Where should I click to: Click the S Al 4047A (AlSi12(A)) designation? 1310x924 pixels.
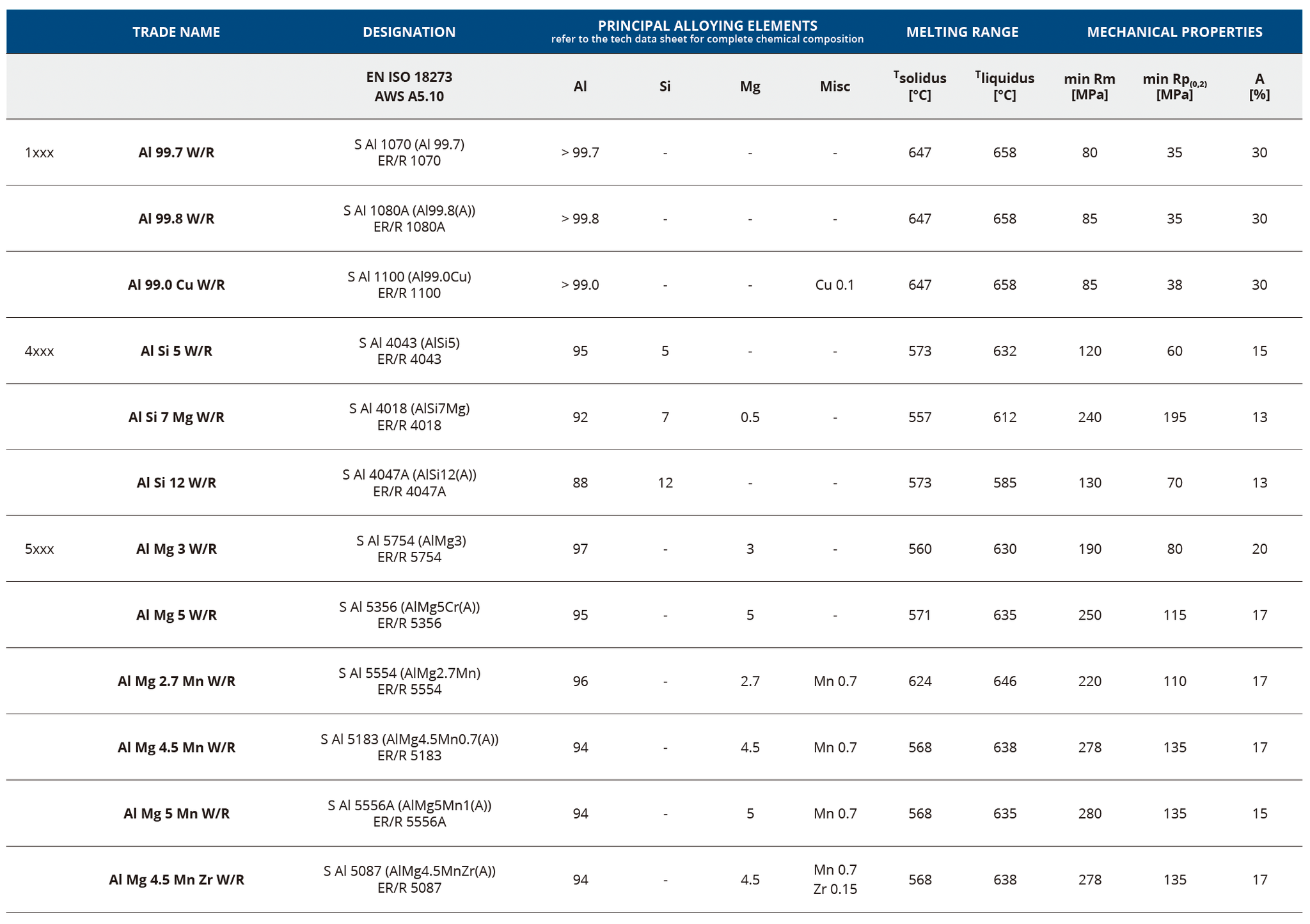(x=409, y=474)
